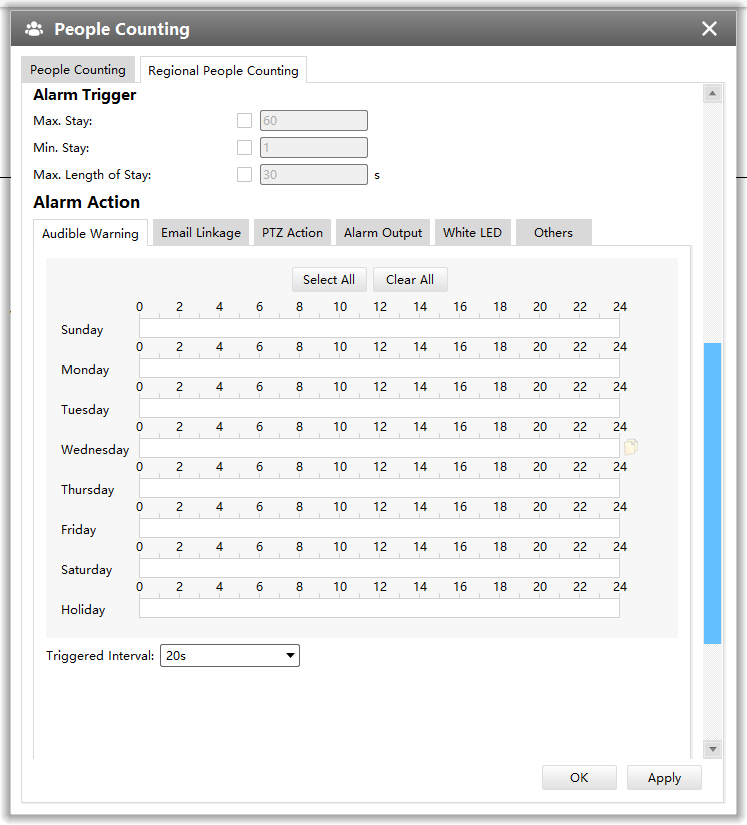Confirm settings with the OK button
Viewport: 747px width, 825px height.
pos(579,778)
